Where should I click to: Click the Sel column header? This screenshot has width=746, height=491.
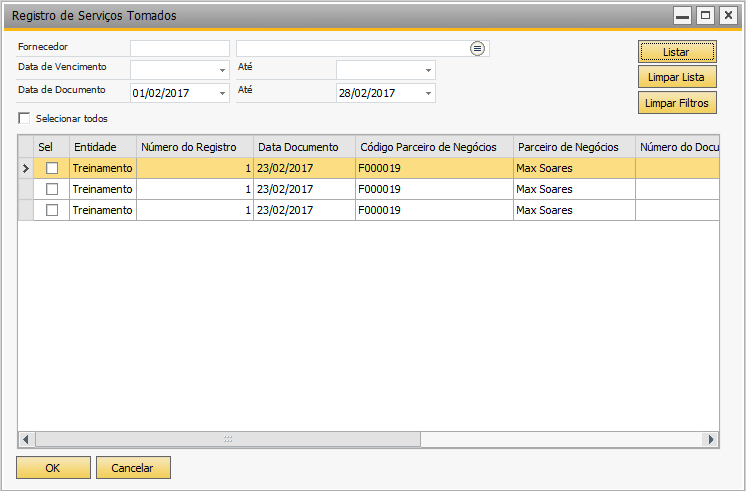[51, 147]
